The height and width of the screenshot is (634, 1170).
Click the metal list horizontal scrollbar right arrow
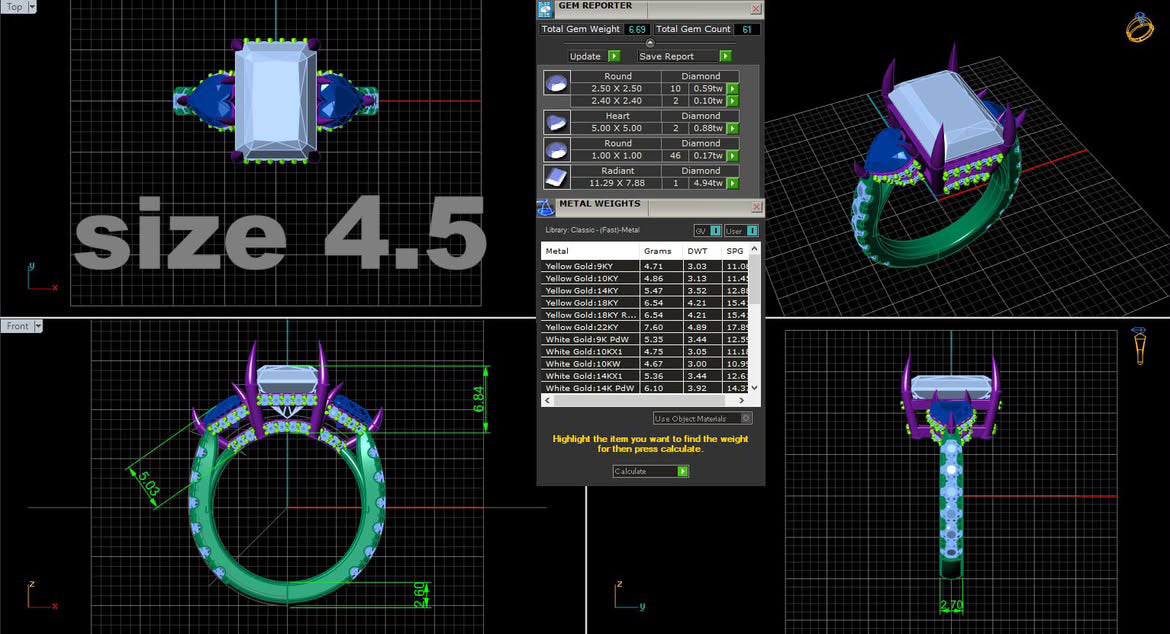coord(741,401)
